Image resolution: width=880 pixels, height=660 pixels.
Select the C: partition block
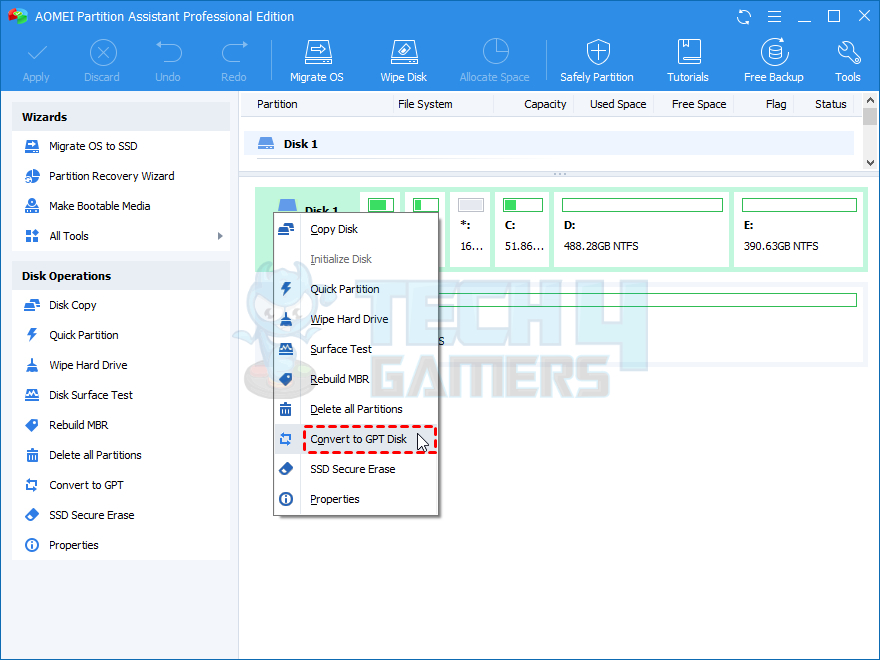[x=523, y=230]
